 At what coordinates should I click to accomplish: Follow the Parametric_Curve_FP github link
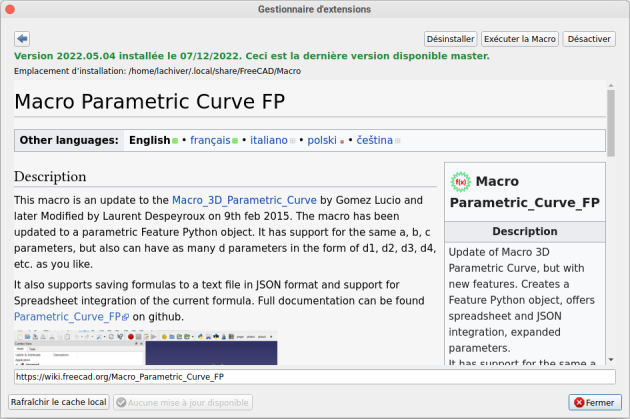[68, 316]
